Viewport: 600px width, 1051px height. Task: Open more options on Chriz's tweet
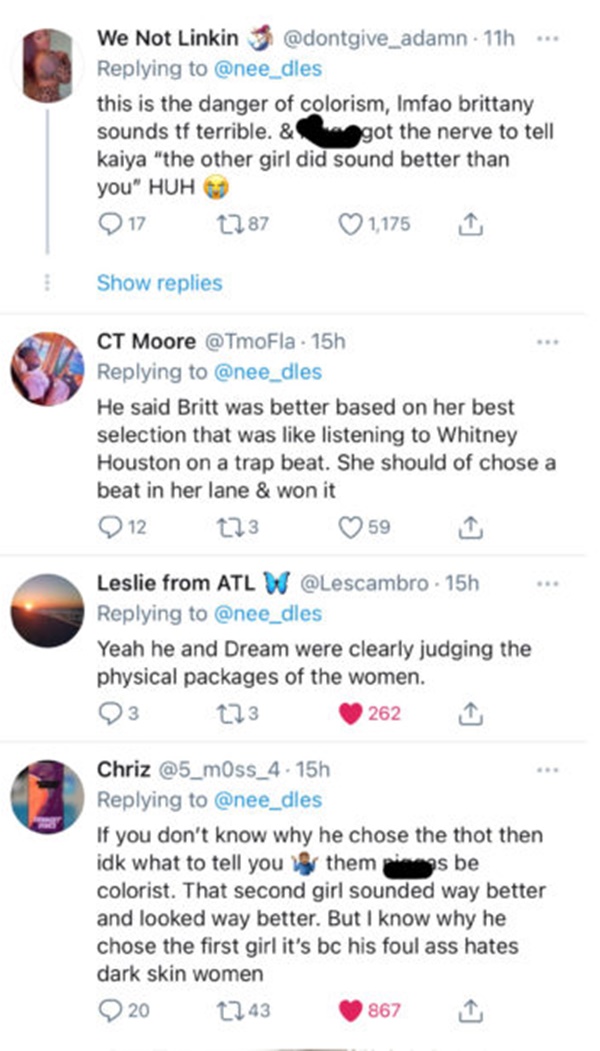[x=547, y=770]
